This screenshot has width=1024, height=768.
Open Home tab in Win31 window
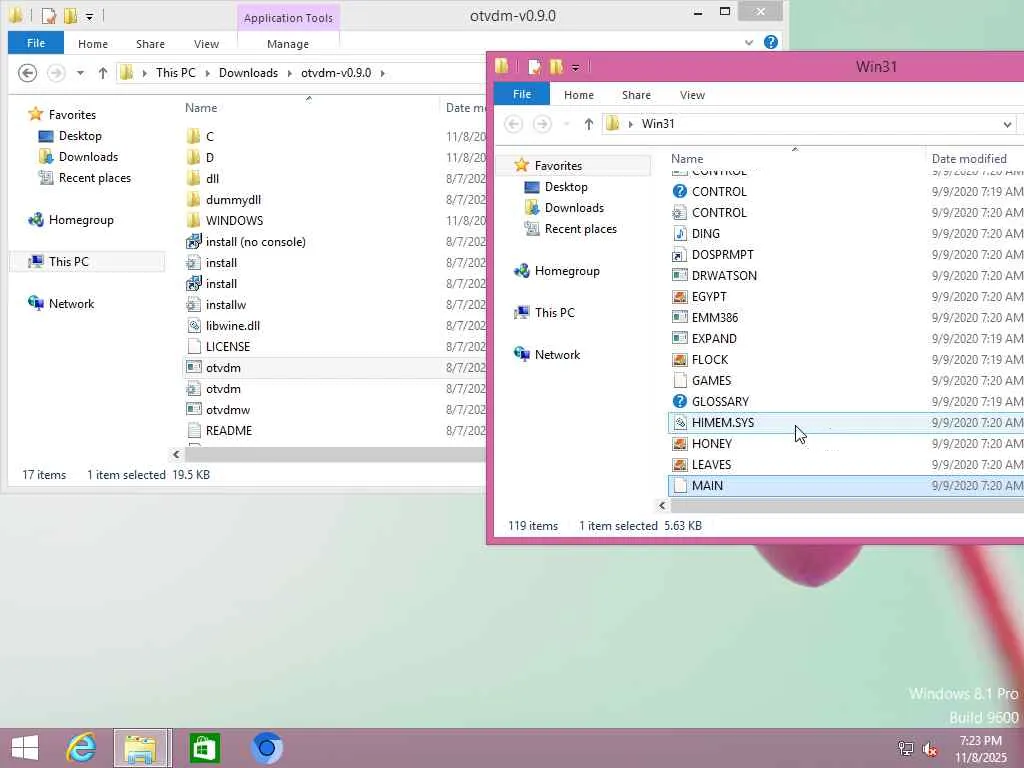point(579,95)
